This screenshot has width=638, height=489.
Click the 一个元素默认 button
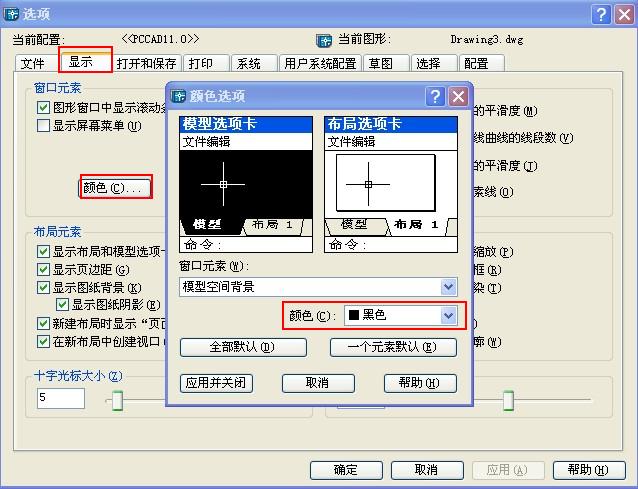tap(393, 347)
